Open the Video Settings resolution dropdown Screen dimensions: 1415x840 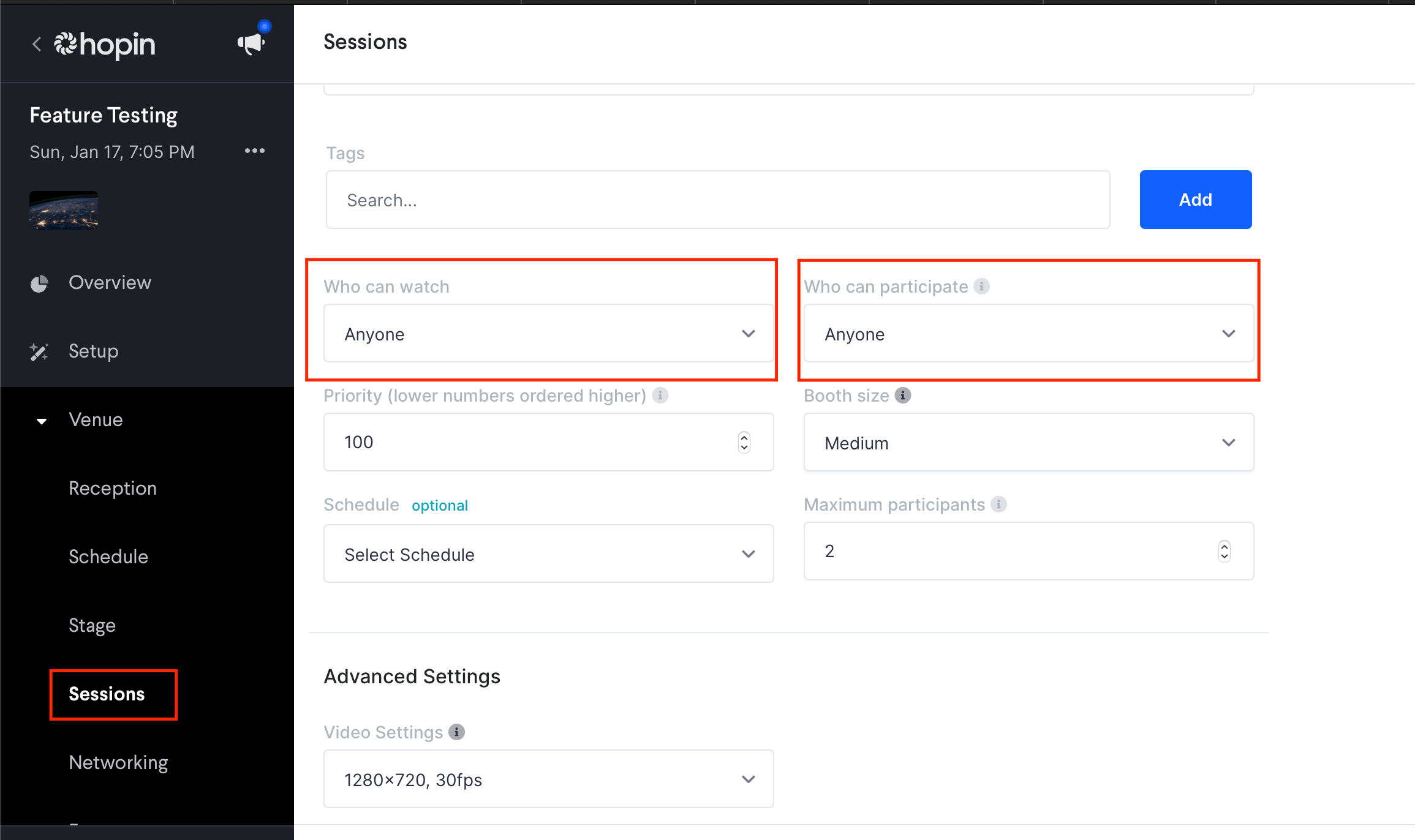tap(549, 779)
